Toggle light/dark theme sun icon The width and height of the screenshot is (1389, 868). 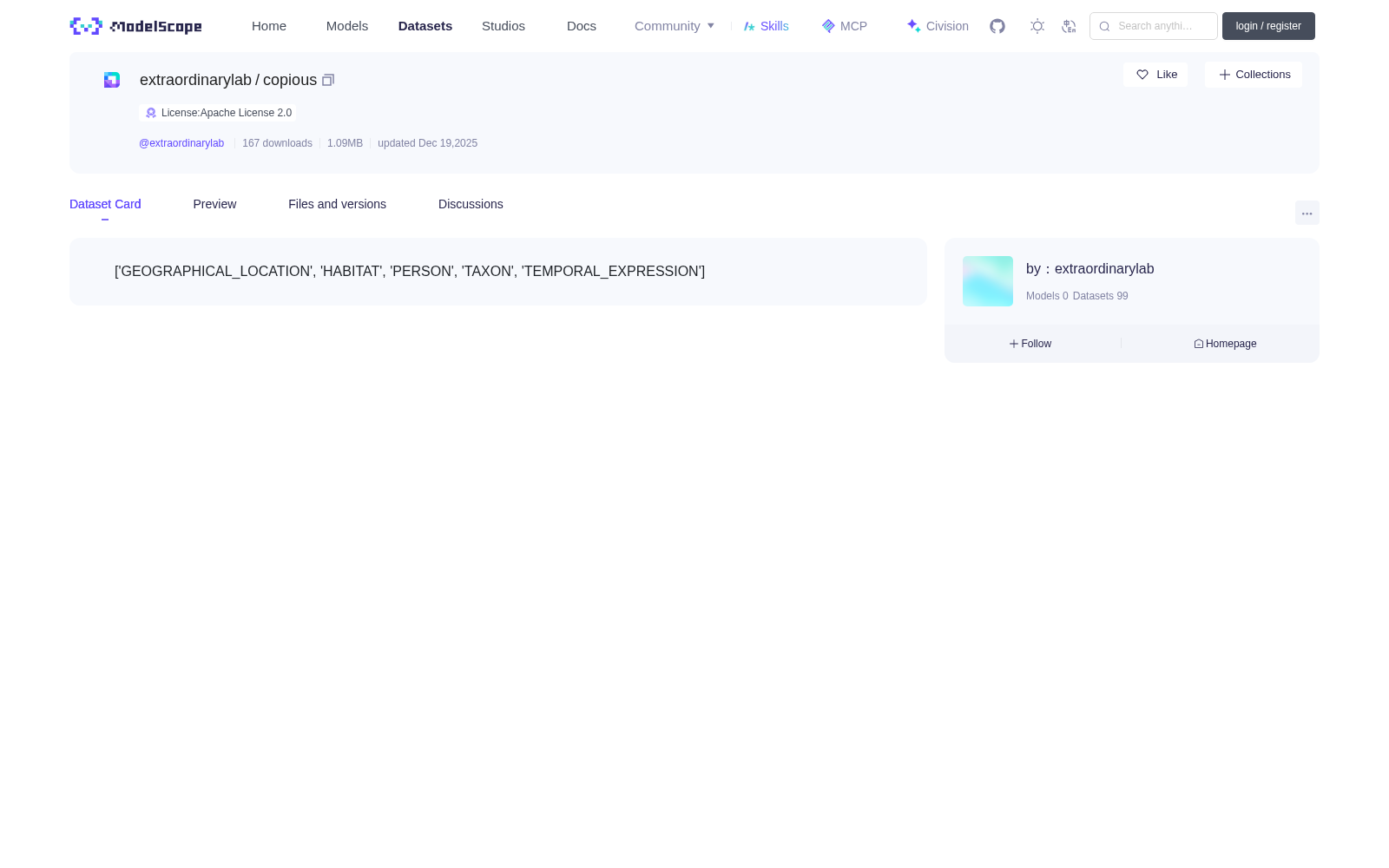1037,26
